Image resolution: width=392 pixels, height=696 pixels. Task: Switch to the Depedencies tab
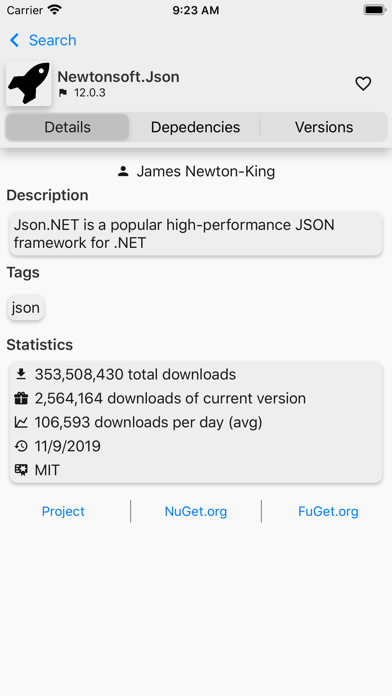[195, 127]
